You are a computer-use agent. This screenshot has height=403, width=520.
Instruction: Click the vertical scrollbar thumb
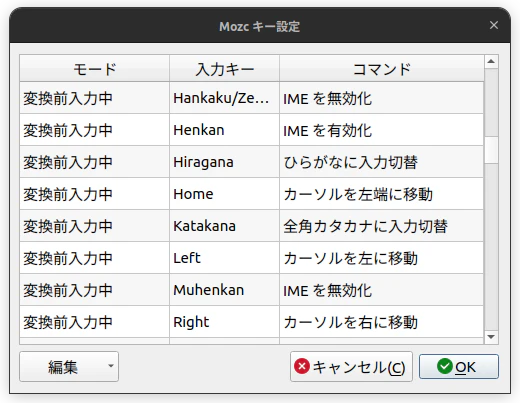pos(491,150)
